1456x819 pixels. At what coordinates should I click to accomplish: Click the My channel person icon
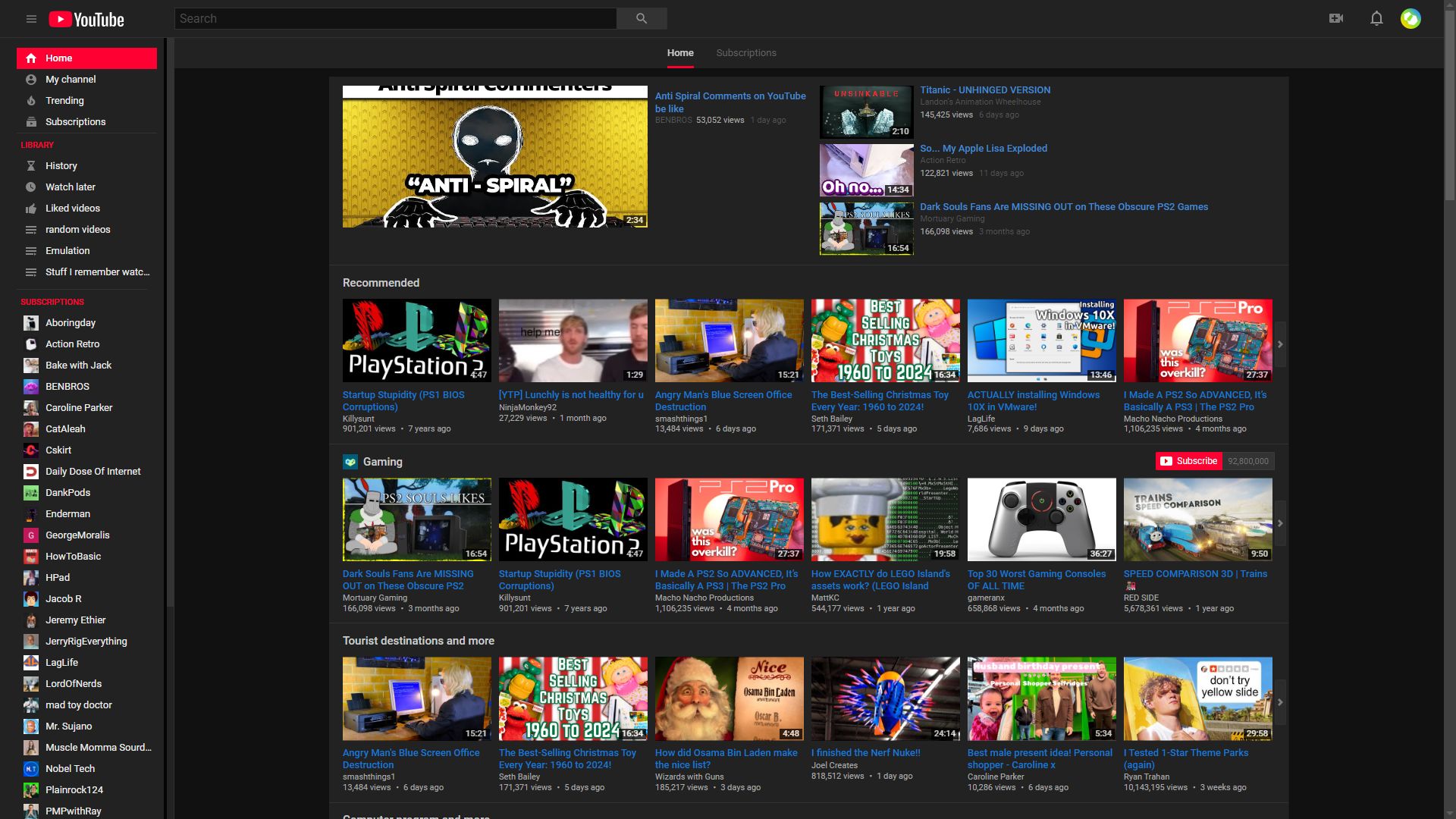(x=31, y=80)
